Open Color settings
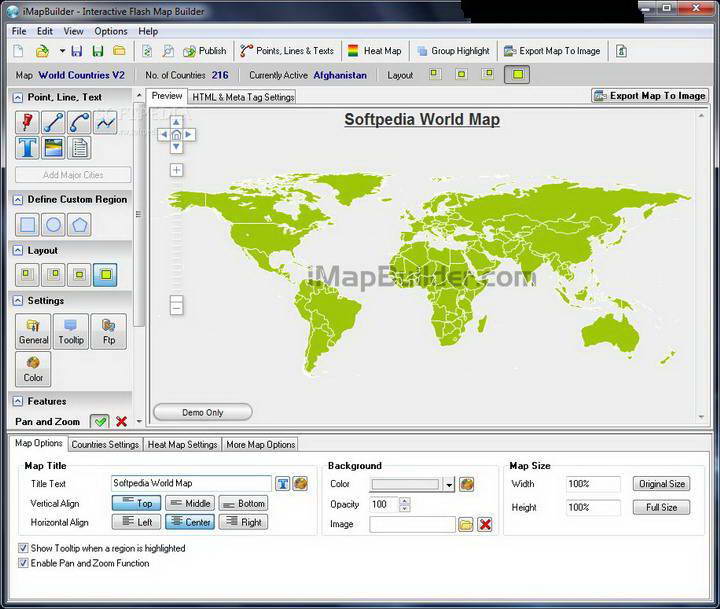This screenshot has height=609, width=720. point(33,369)
